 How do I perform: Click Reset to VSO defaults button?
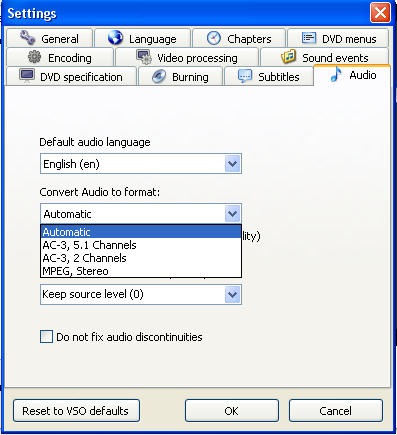(x=76, y=411)
